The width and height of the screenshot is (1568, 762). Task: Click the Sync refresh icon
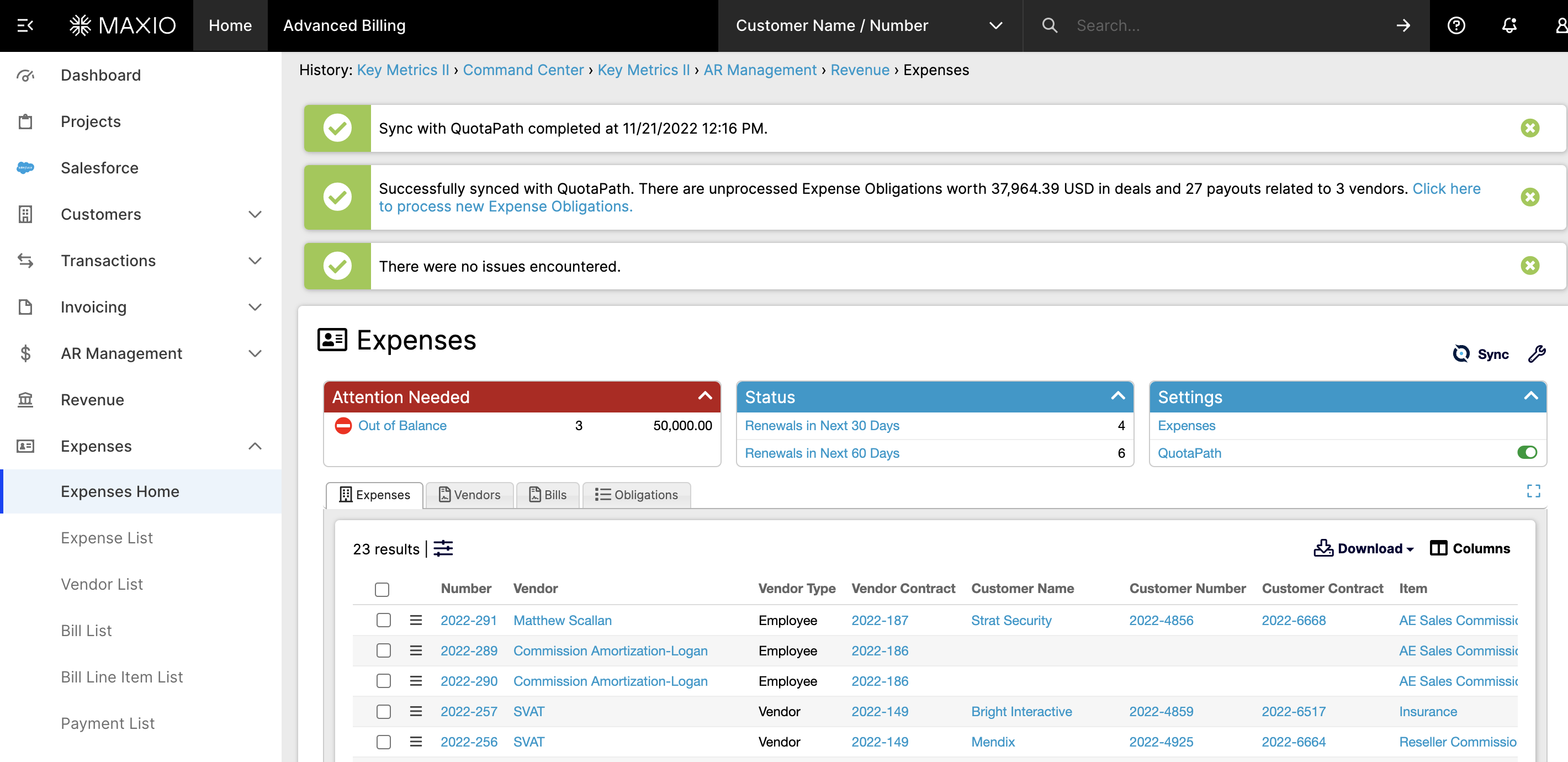1461,353
